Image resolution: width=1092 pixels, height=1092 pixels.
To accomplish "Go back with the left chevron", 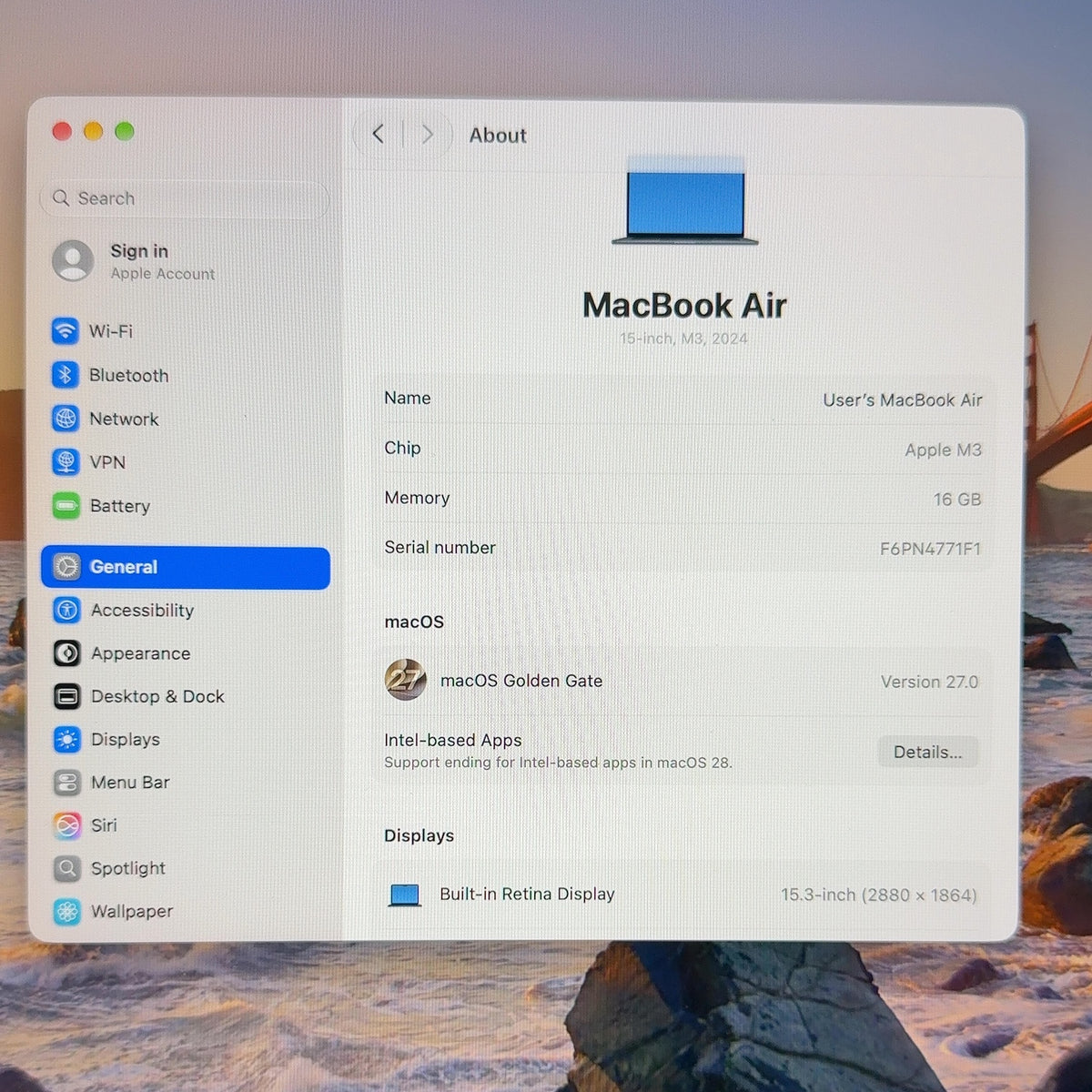I will coord(379,135).
